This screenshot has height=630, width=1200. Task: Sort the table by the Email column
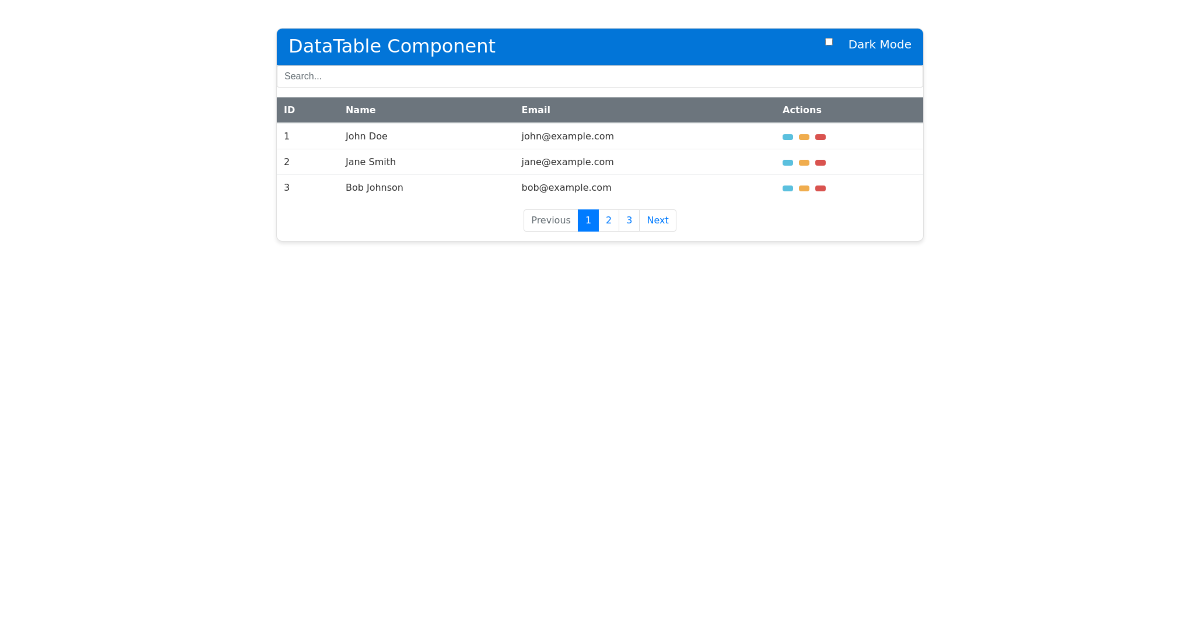[x=536, y=110]
